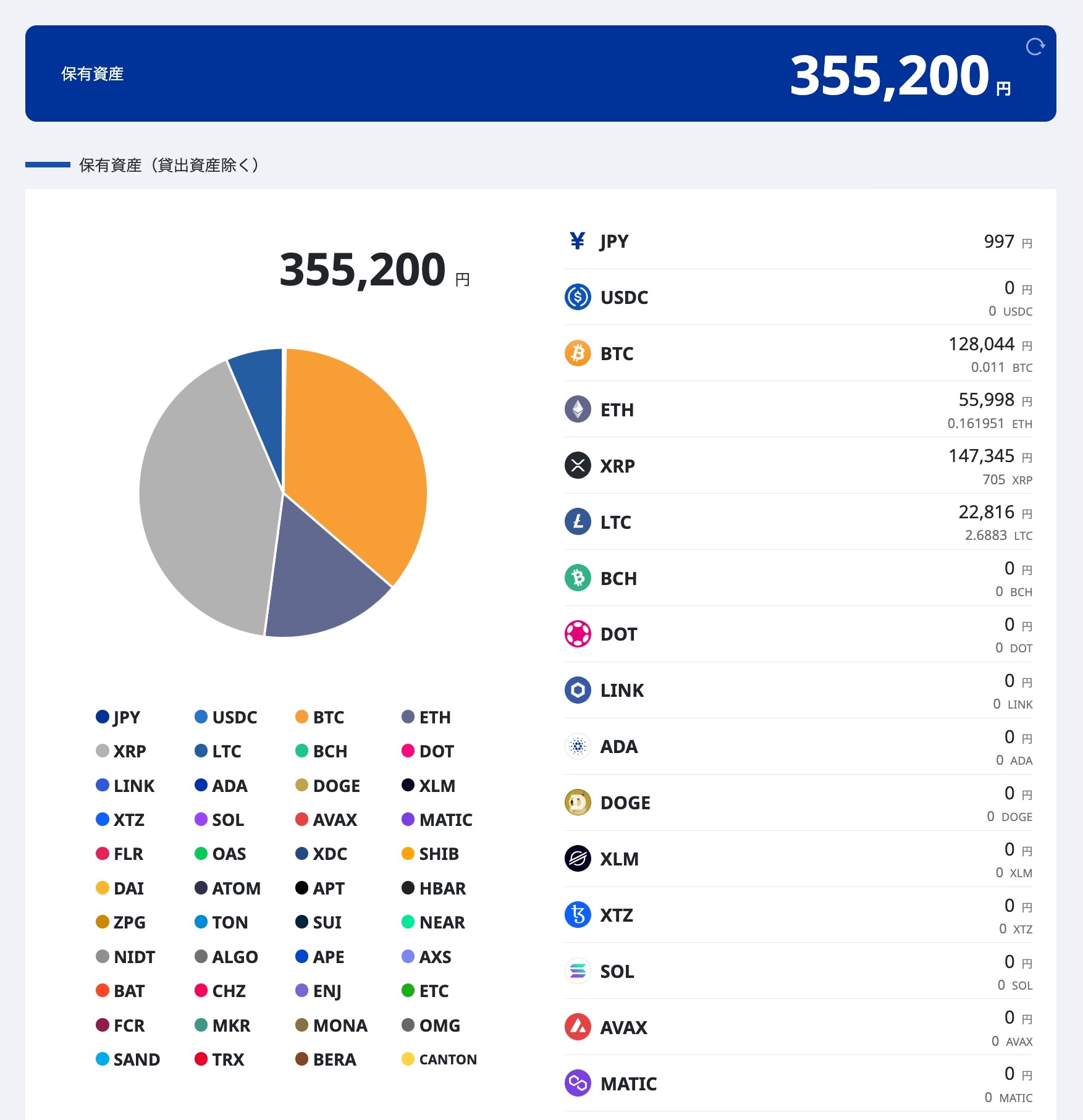Image resolution: width=1083 pixels, height=1120 pixels.
Task: Click the CANTON legend color dot
Action: (x=408, y=1059)
